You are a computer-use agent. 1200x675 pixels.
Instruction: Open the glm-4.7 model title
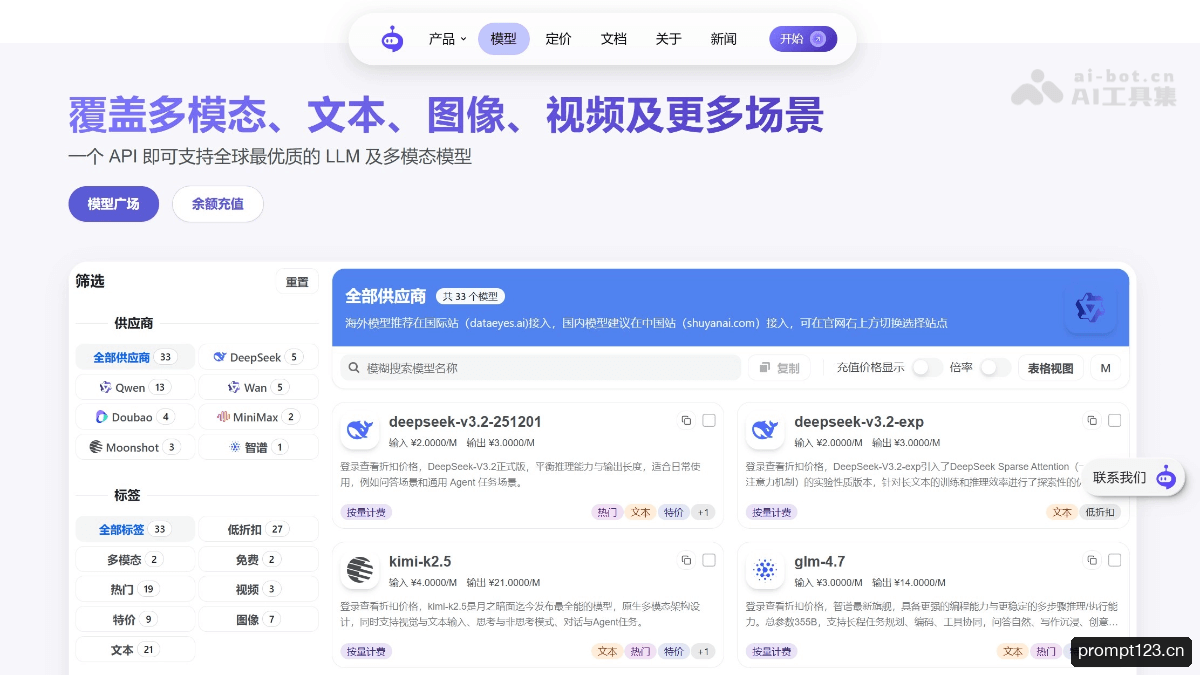click(x=820, y=562)
